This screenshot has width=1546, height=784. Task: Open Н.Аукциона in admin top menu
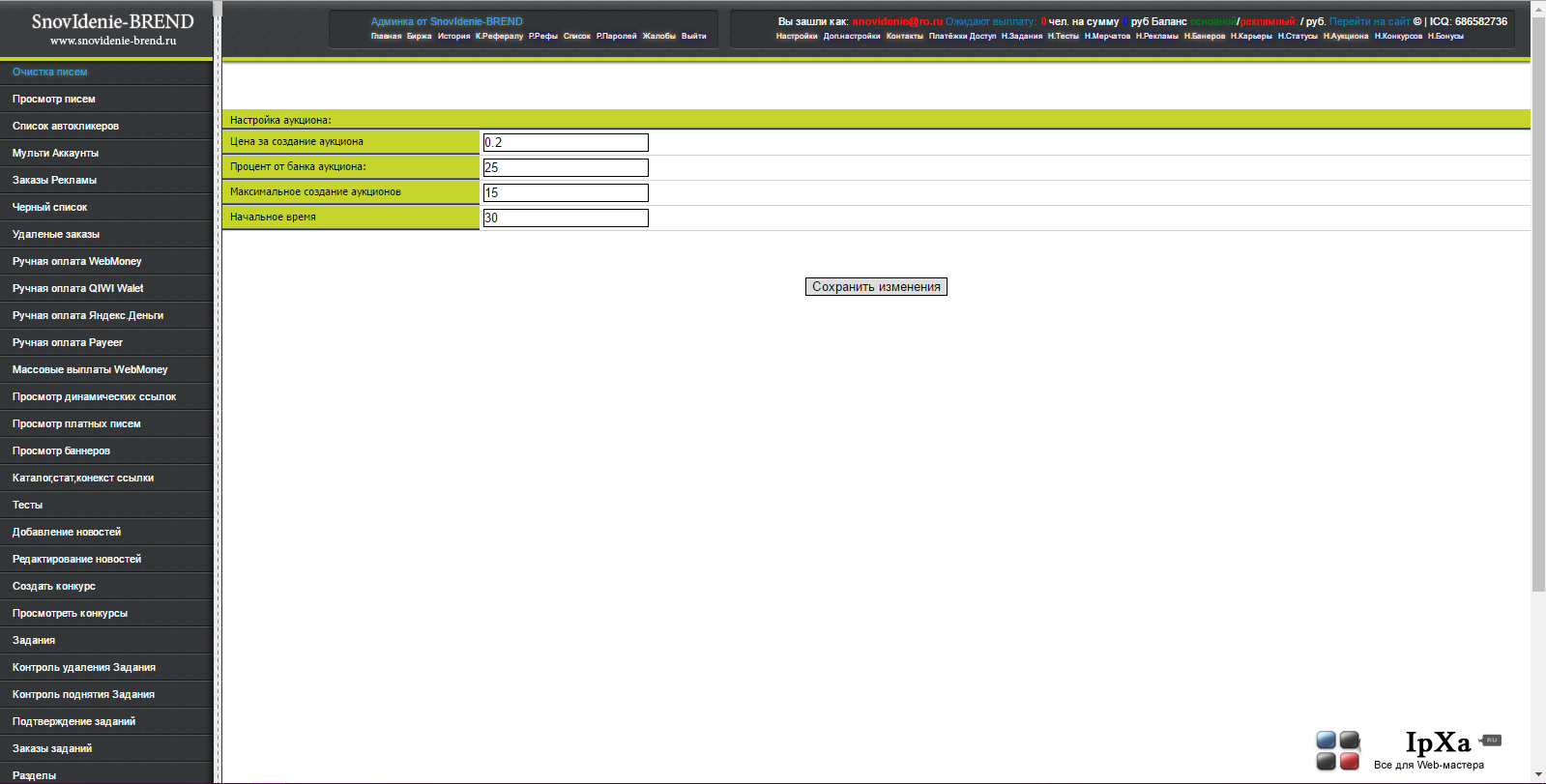[x=1346, y=36]
